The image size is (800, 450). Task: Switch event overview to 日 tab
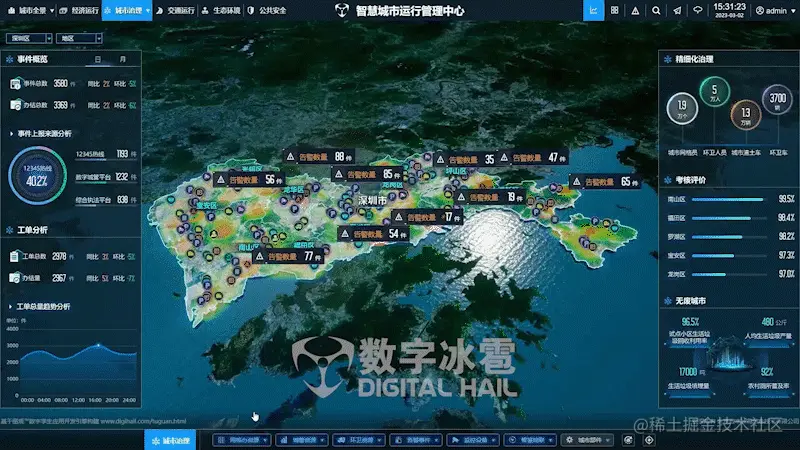(x=98, y=59)
